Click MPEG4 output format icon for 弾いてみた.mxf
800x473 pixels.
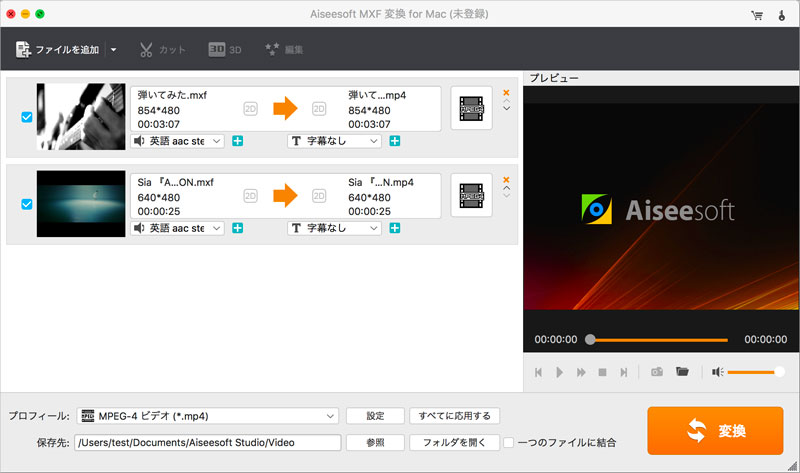tap(471, 108)
